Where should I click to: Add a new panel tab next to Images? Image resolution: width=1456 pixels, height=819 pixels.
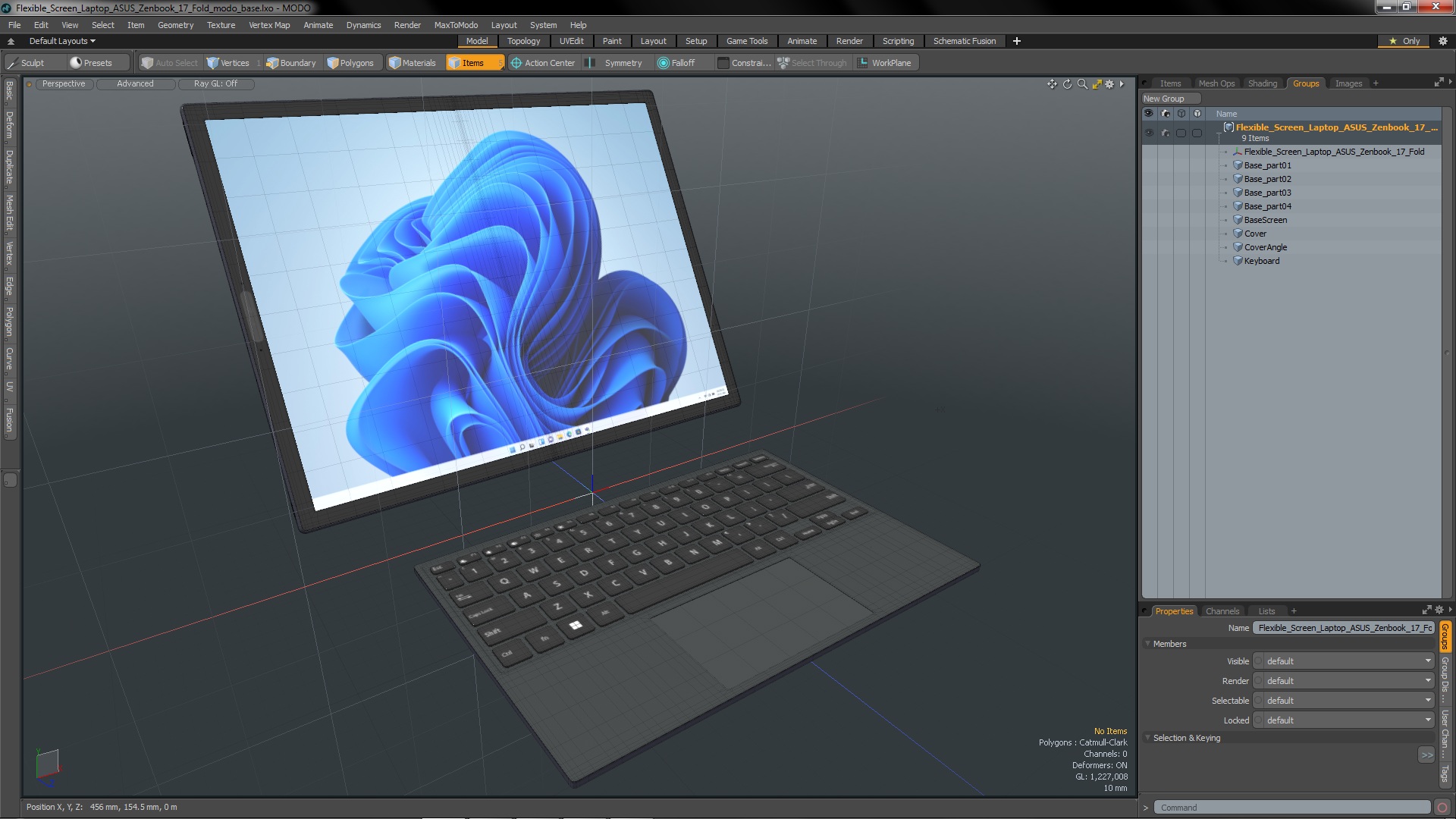point(1376,83)
